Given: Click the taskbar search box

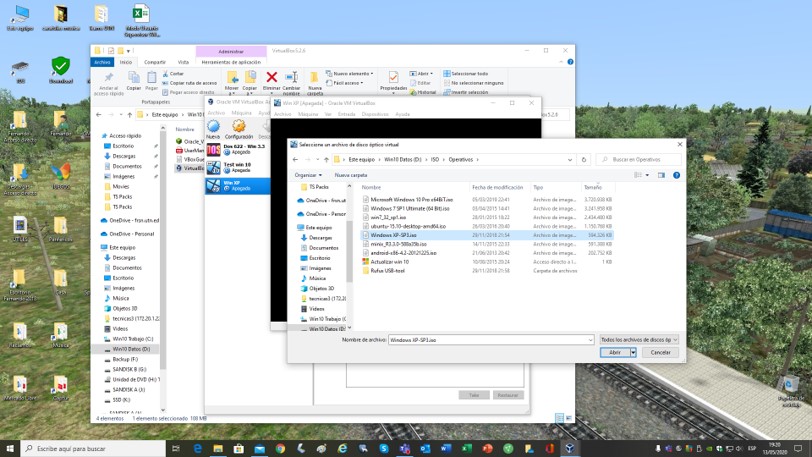Looking at the screenshot, I should [93, 449].
